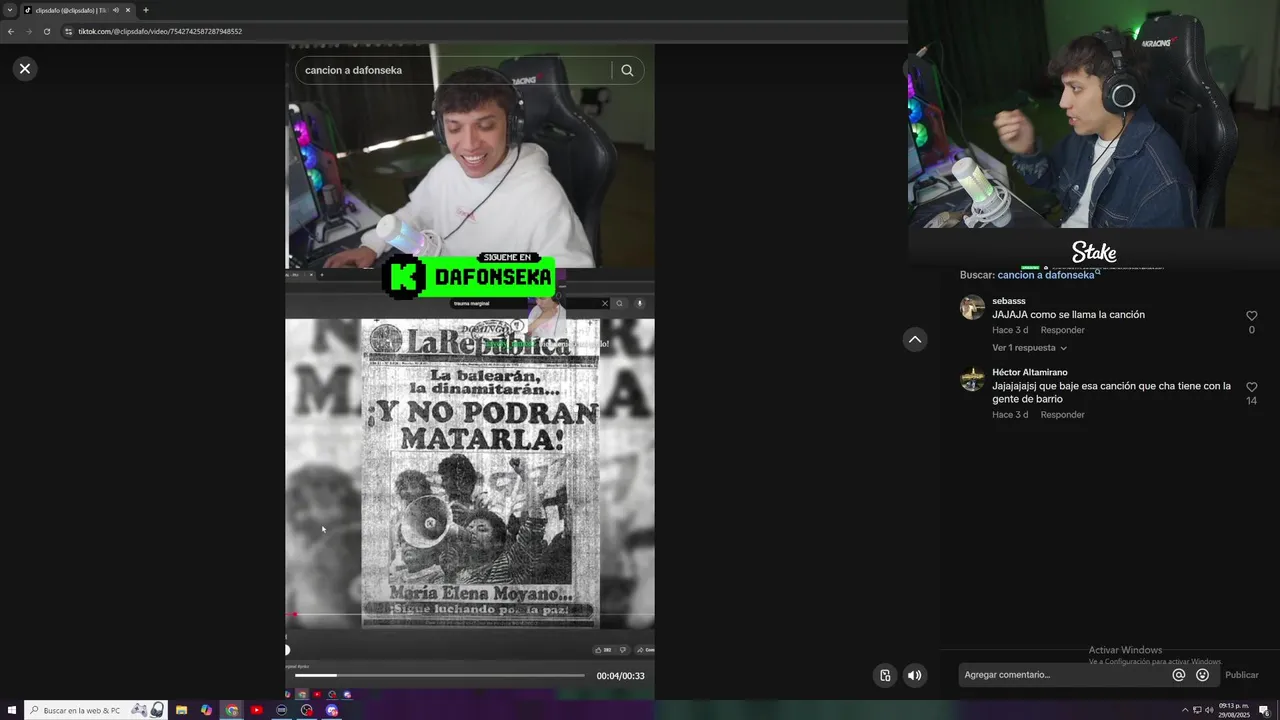Like the sebasss comment
The width and height of the screenshot is (1280, 720).
(1251, 316)
